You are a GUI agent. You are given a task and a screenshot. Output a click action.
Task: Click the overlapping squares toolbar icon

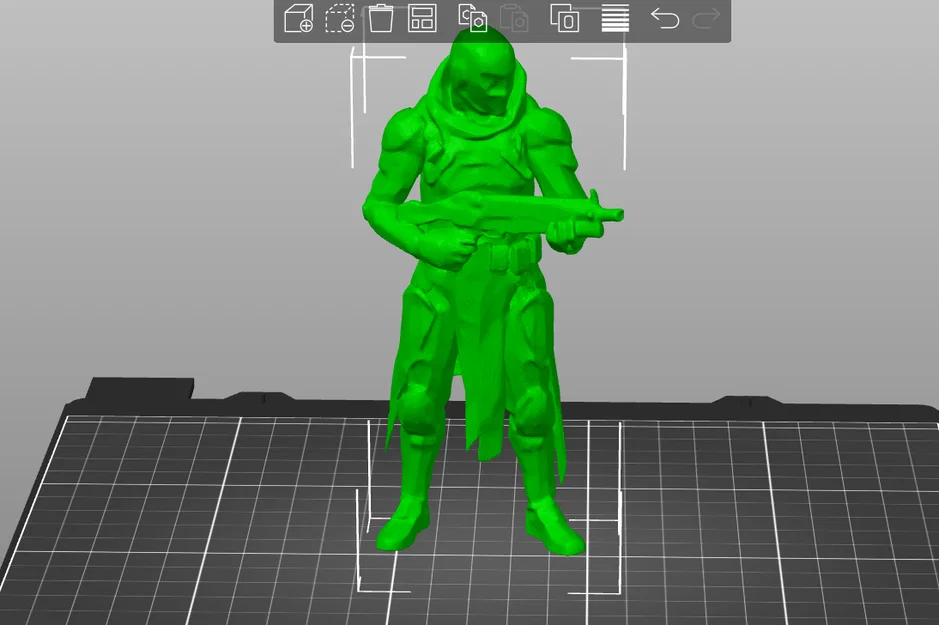pyautogui.click(x=565, y=18)
